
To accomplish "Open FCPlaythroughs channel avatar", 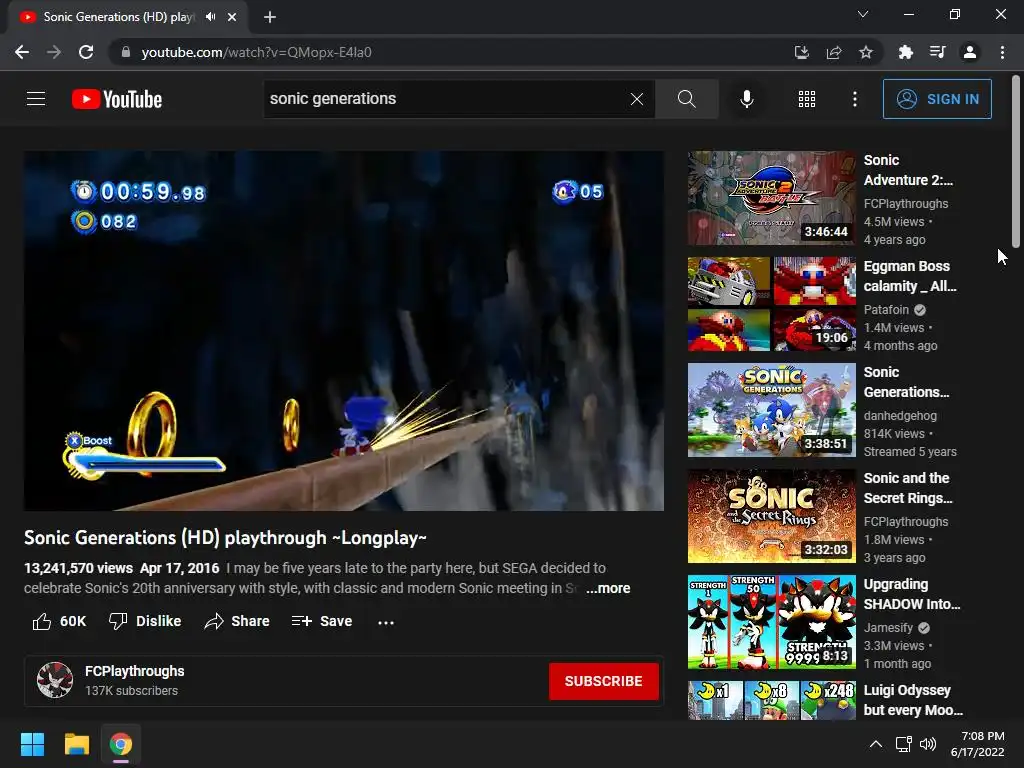I will point(55,680).
